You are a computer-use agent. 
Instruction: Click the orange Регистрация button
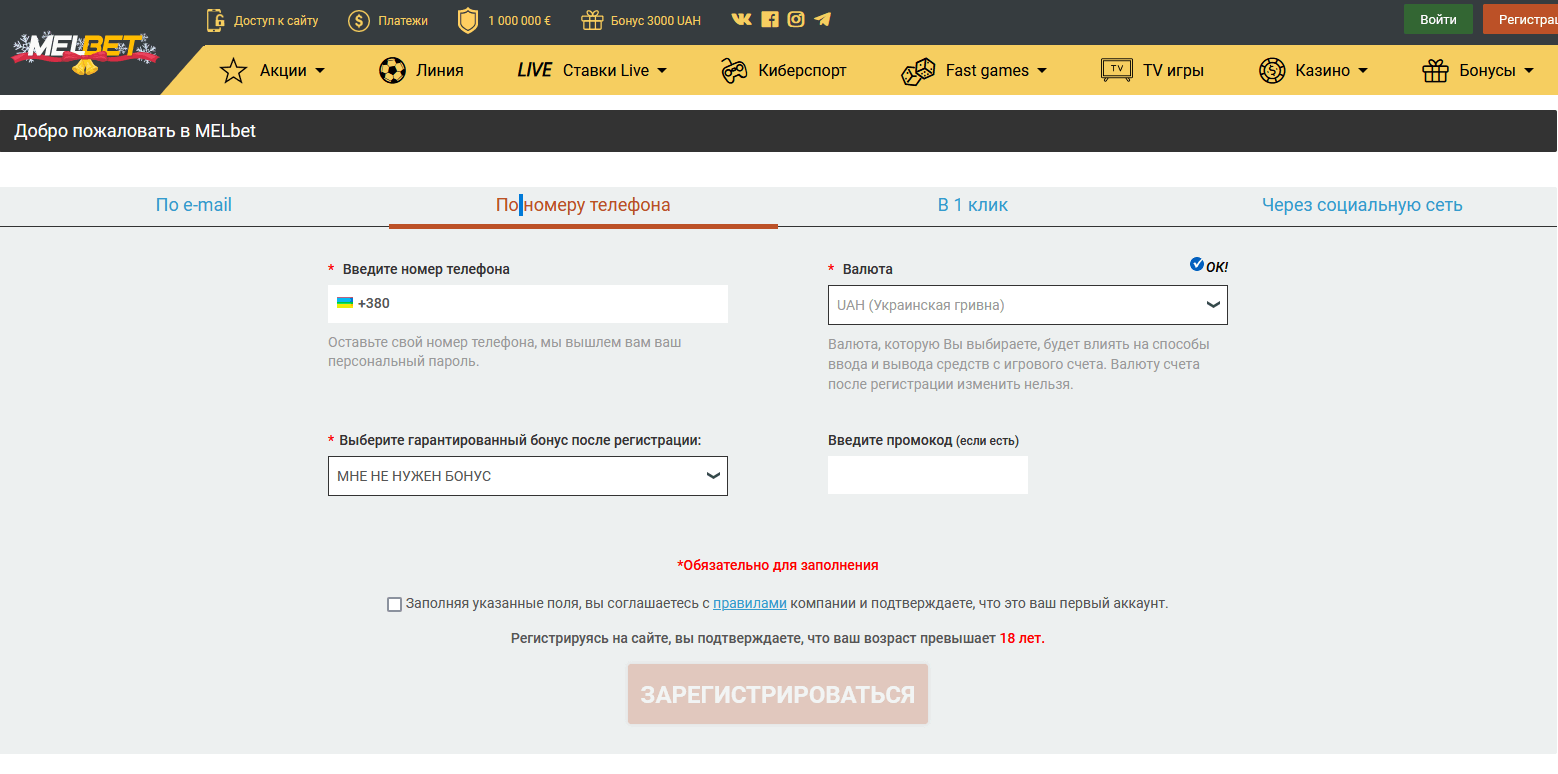[x=1520, y=19]
